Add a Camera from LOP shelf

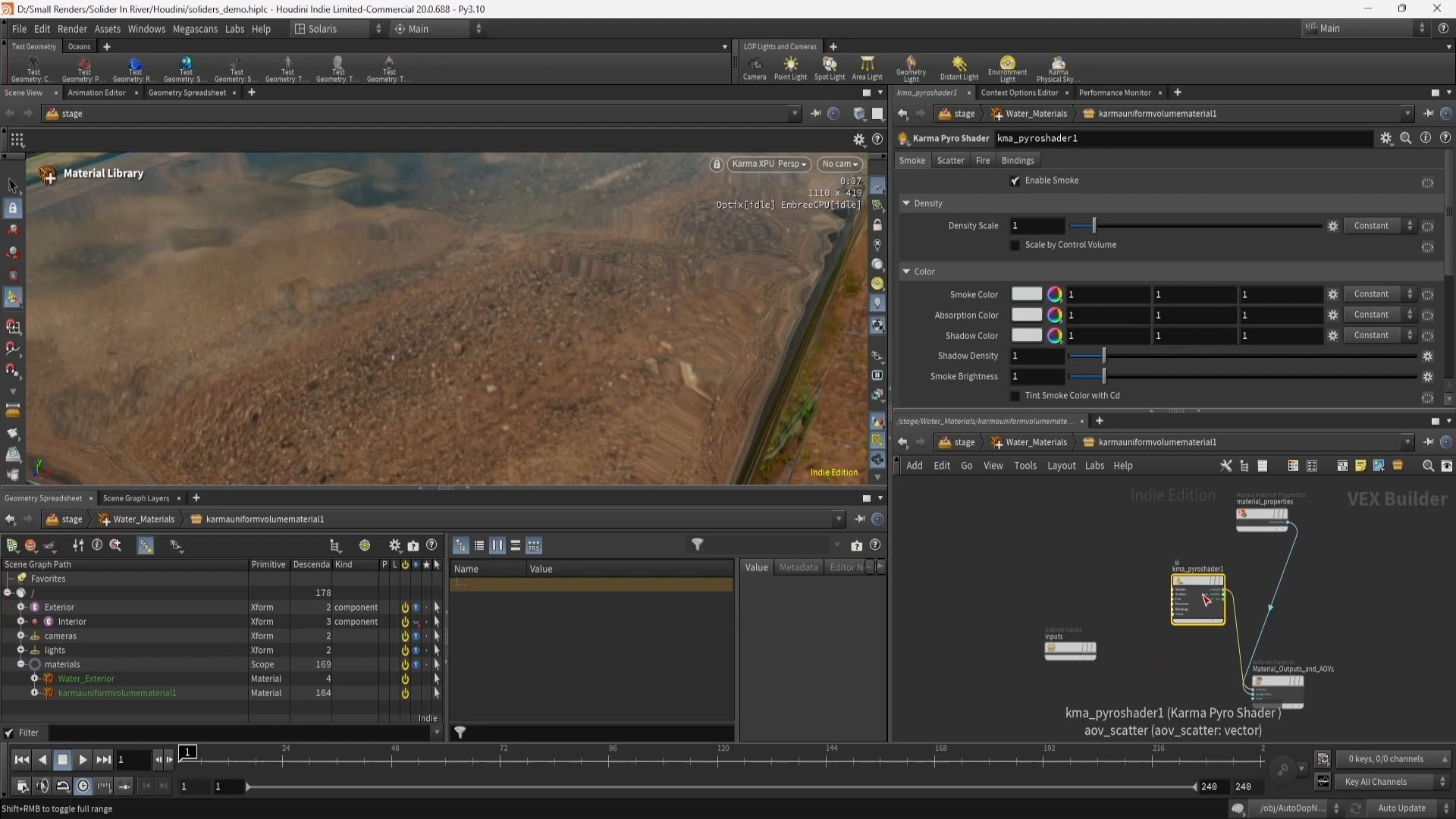pos(754,67)
